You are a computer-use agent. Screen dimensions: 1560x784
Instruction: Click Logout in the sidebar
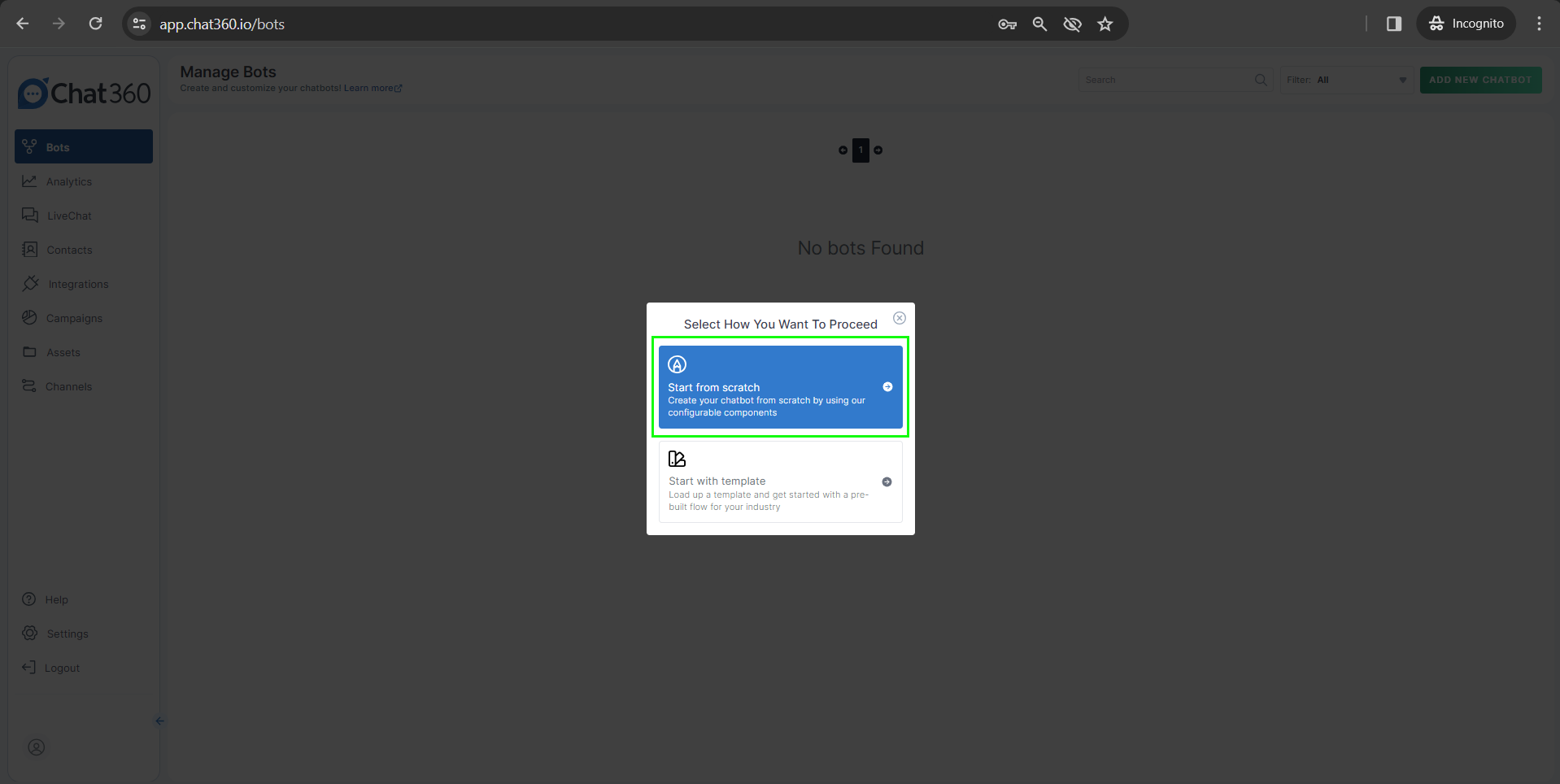[84, 668]
